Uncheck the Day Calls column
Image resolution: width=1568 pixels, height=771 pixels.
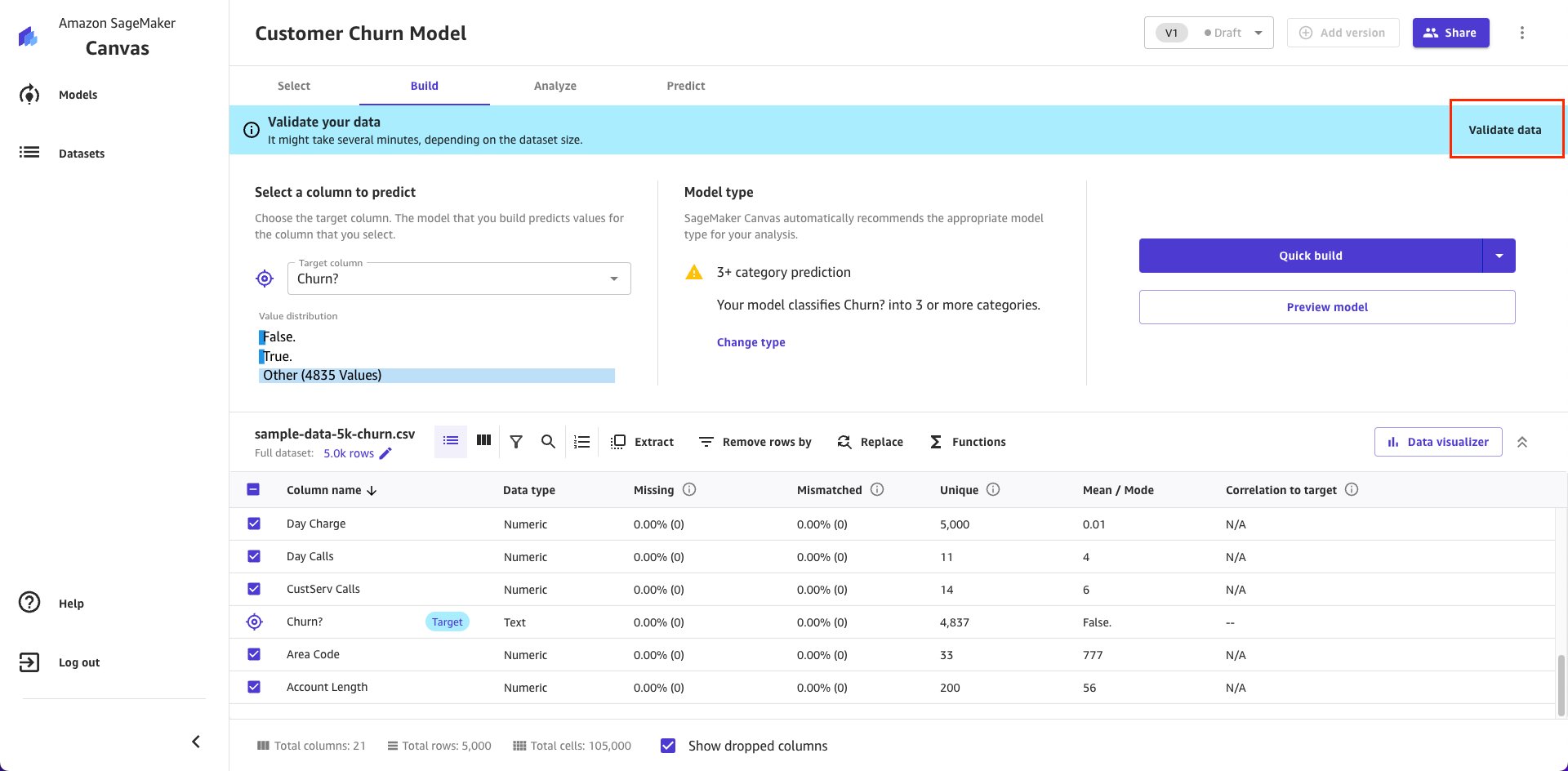pos(254,556)
